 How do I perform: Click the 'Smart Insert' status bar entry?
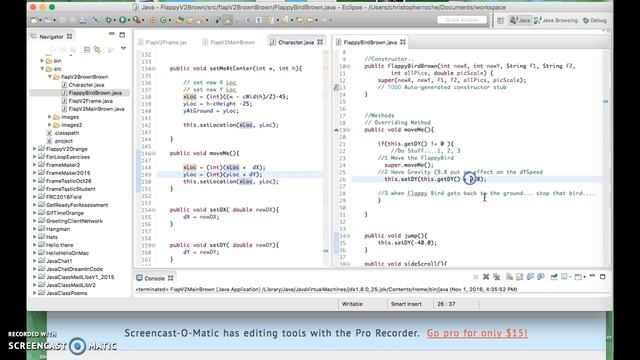[406, 304]
